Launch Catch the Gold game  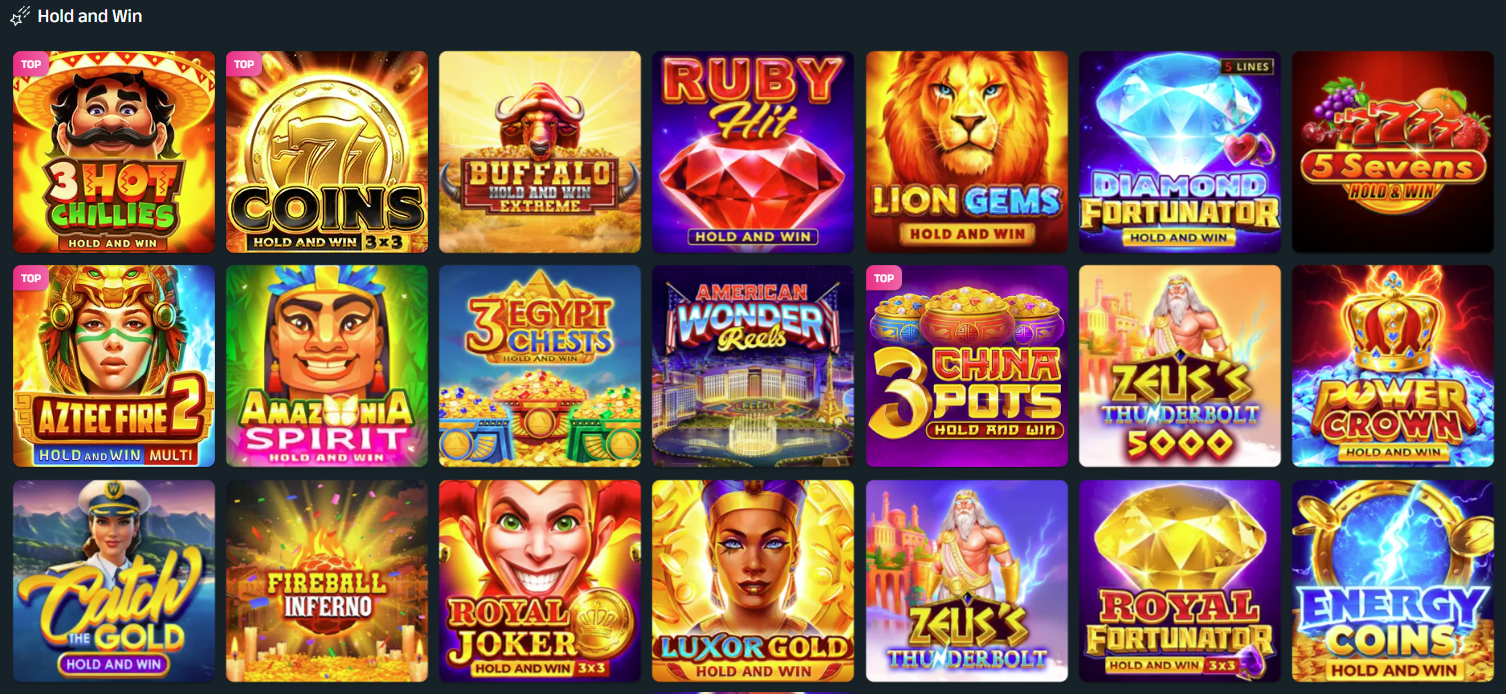pos(114,581)
